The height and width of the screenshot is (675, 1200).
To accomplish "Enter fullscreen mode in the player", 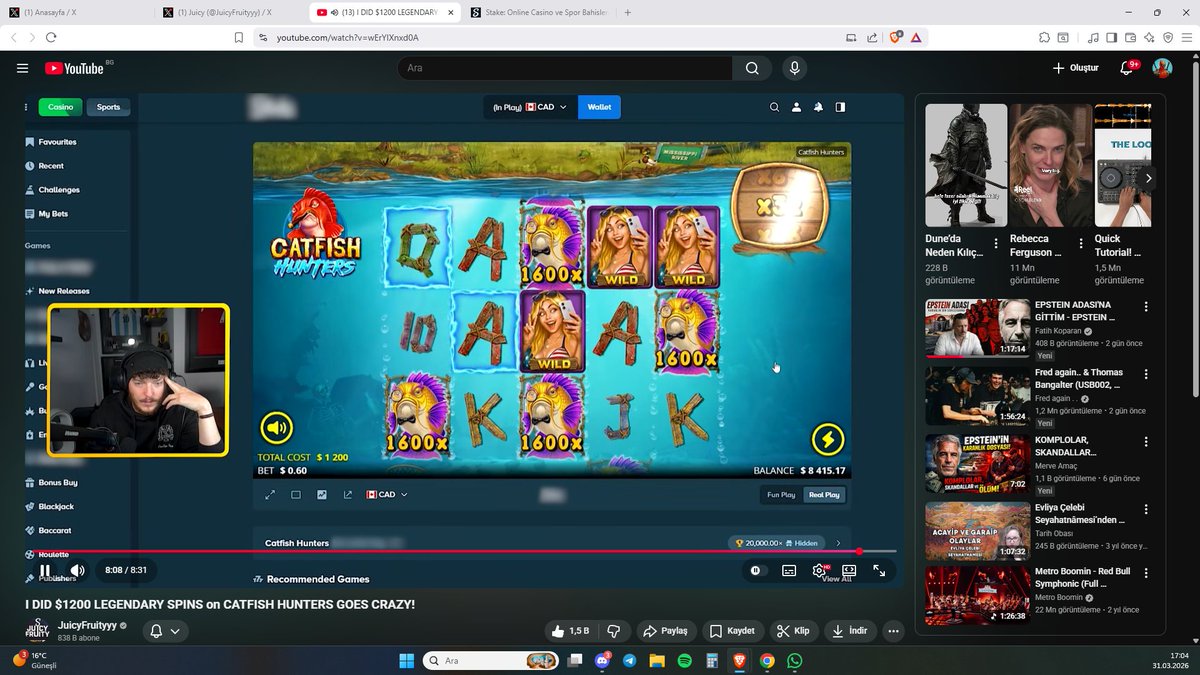I will click(879, 571).
